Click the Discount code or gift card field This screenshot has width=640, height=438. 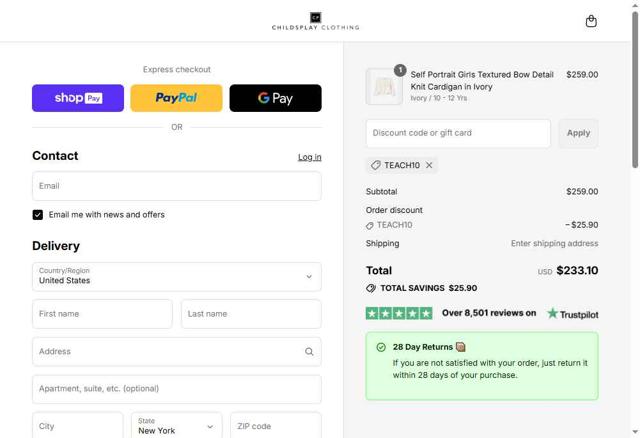coord(458,133)
